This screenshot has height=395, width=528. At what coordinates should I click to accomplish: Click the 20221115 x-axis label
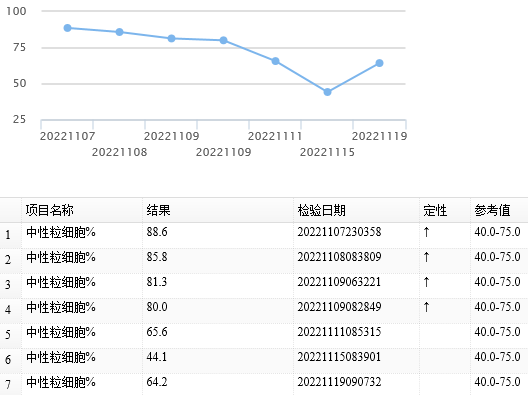327,152
